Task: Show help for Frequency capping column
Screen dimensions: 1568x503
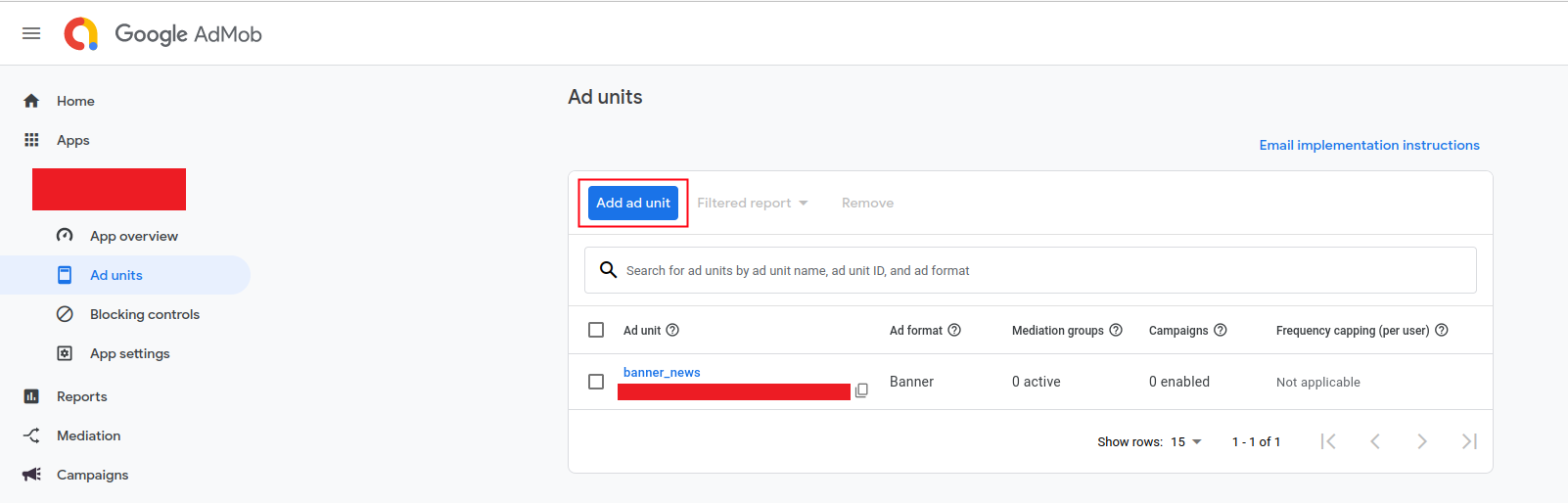Action: pos(1442,331)
